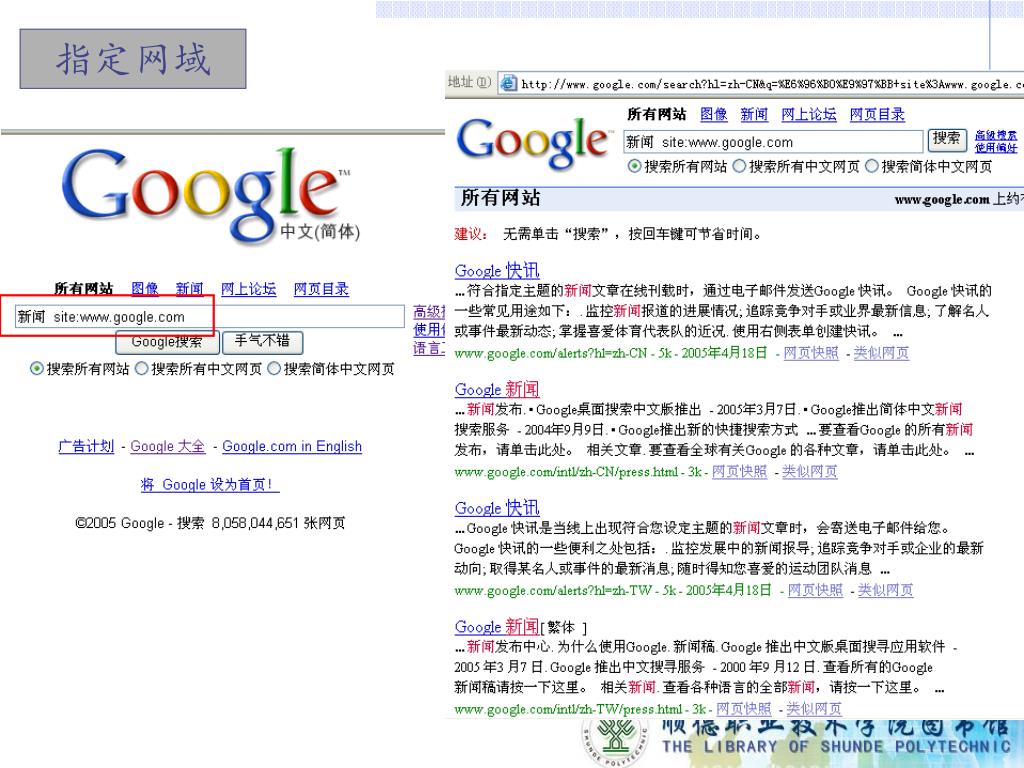
Task: Click the Google搜索 button
Action: [x=167, y=342]
